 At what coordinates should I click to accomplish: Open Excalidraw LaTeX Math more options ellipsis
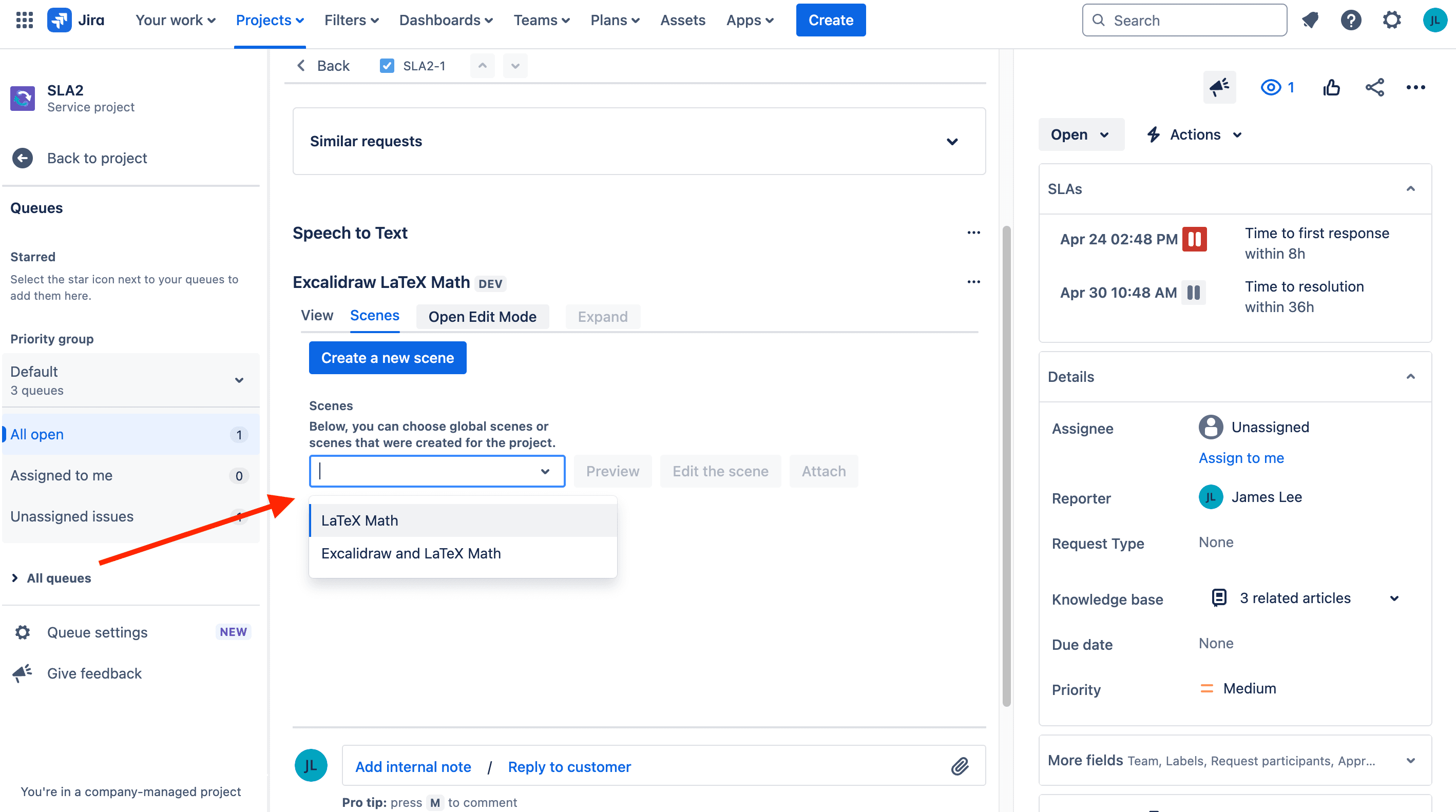[x=973, y=282]
